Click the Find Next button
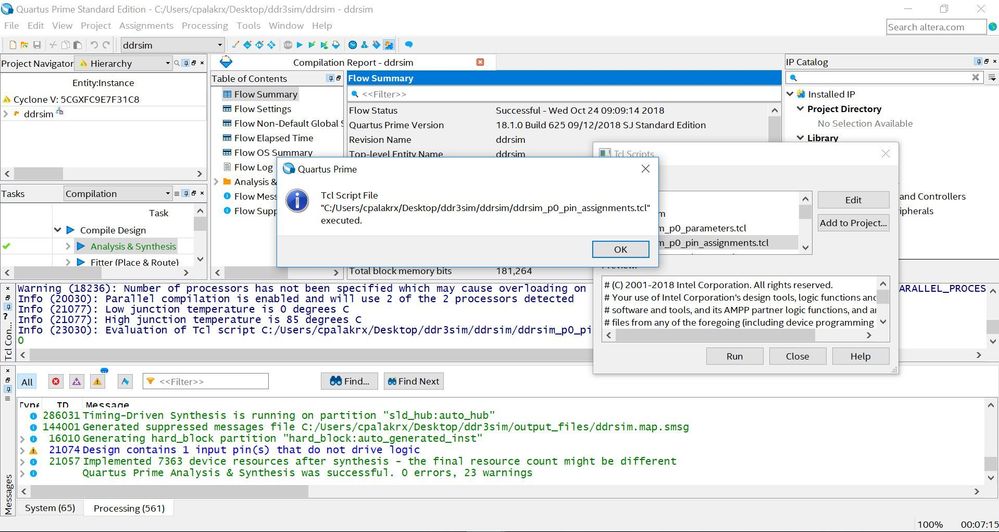The height and width of the screenshot is (532, 999). coord(412,381)
